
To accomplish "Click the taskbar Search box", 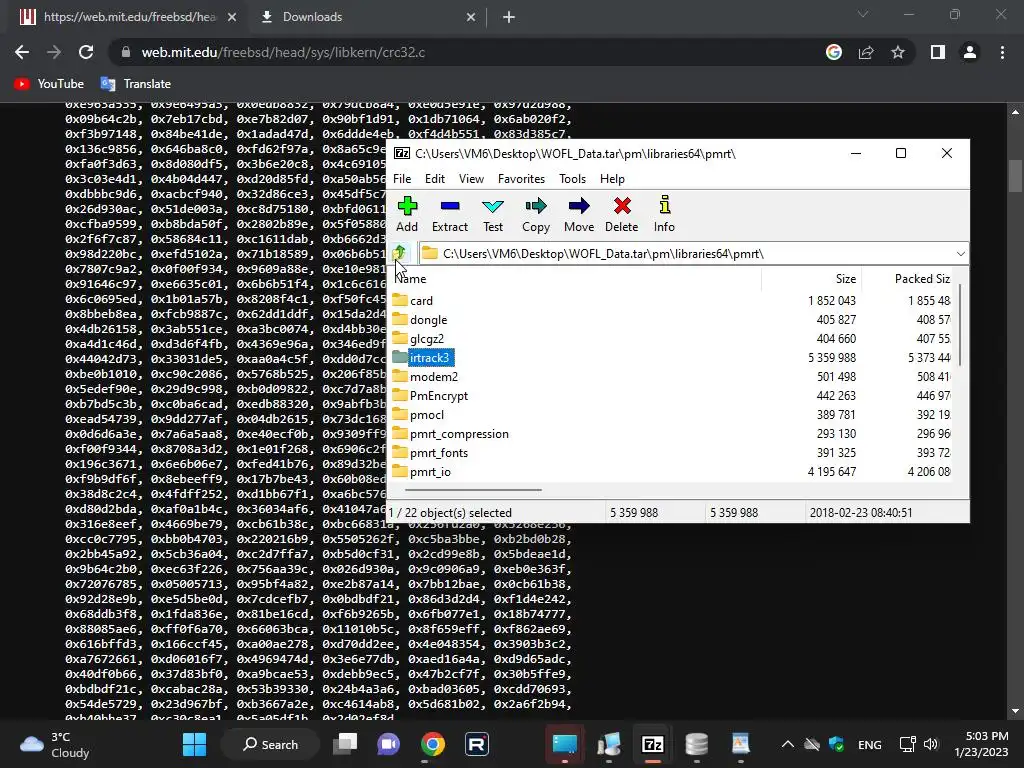I will [270, 744].
